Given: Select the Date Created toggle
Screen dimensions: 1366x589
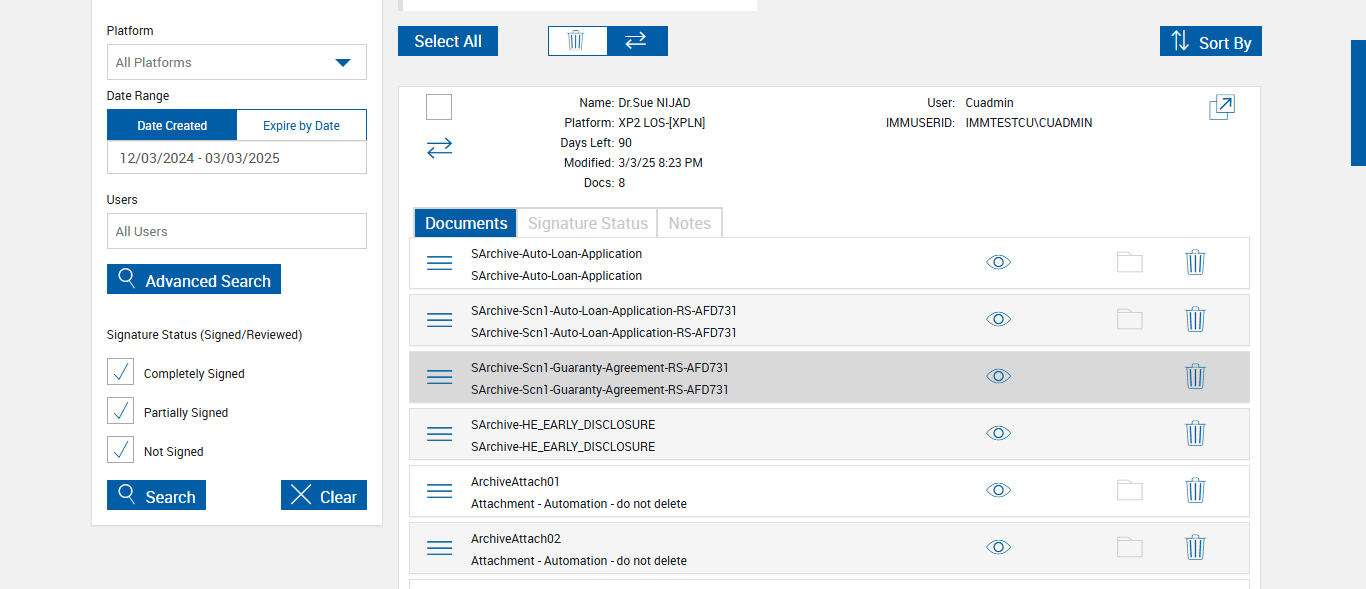Looking at the screenshot, I should click(172, 126).
